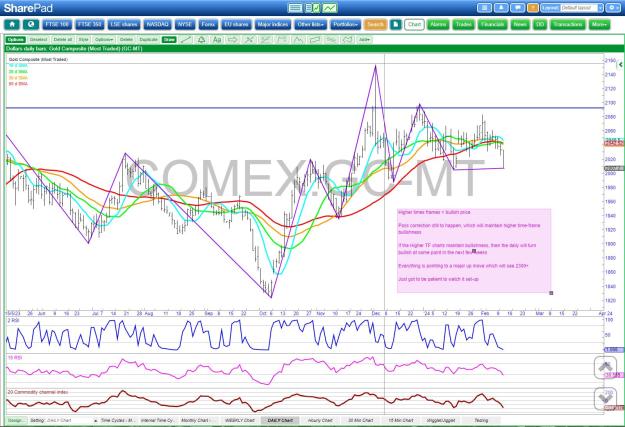Screen dimensions: 625x427
Task: Switch to list plus chart view icon
Action: [x=312, y=8]
